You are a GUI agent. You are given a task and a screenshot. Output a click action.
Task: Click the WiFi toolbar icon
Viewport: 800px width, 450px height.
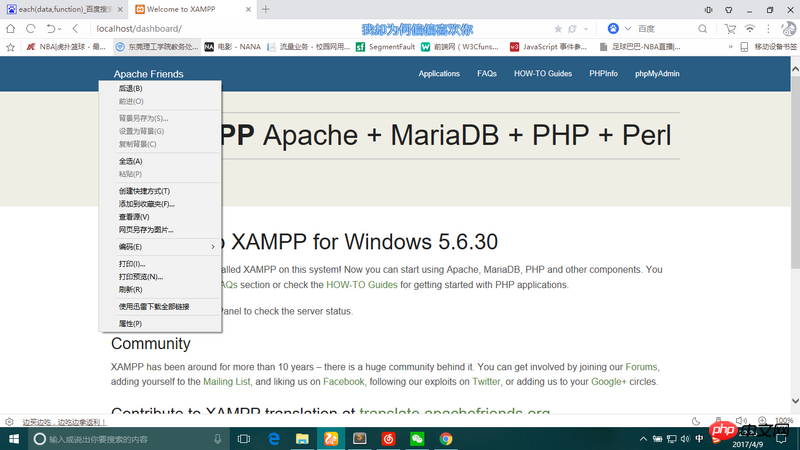749,29
